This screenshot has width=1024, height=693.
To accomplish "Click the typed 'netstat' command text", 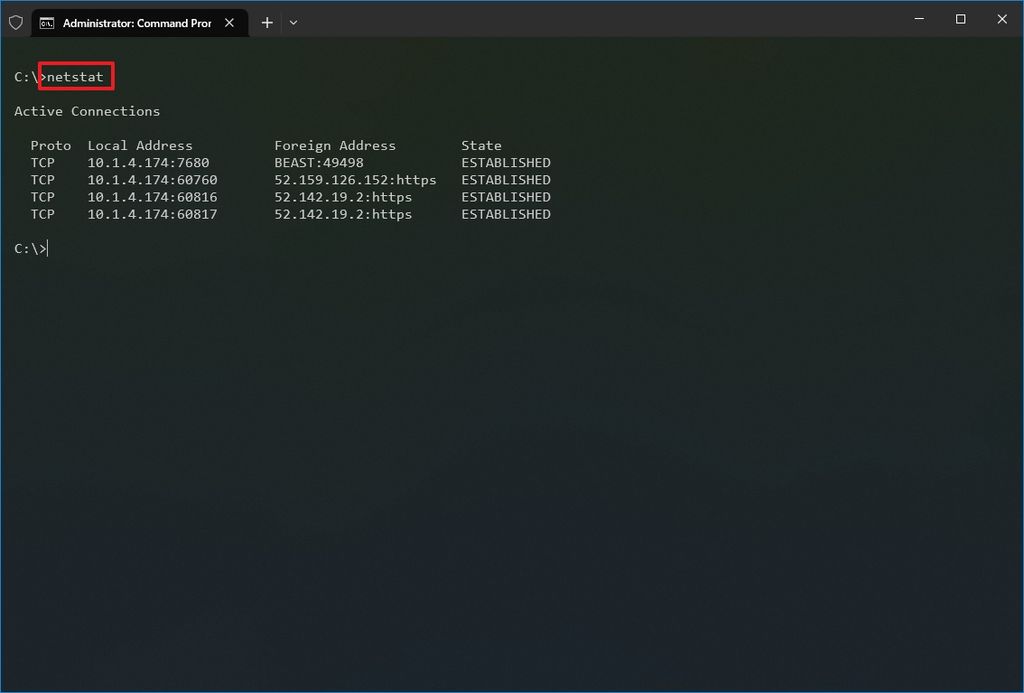I will coord(75,77).
